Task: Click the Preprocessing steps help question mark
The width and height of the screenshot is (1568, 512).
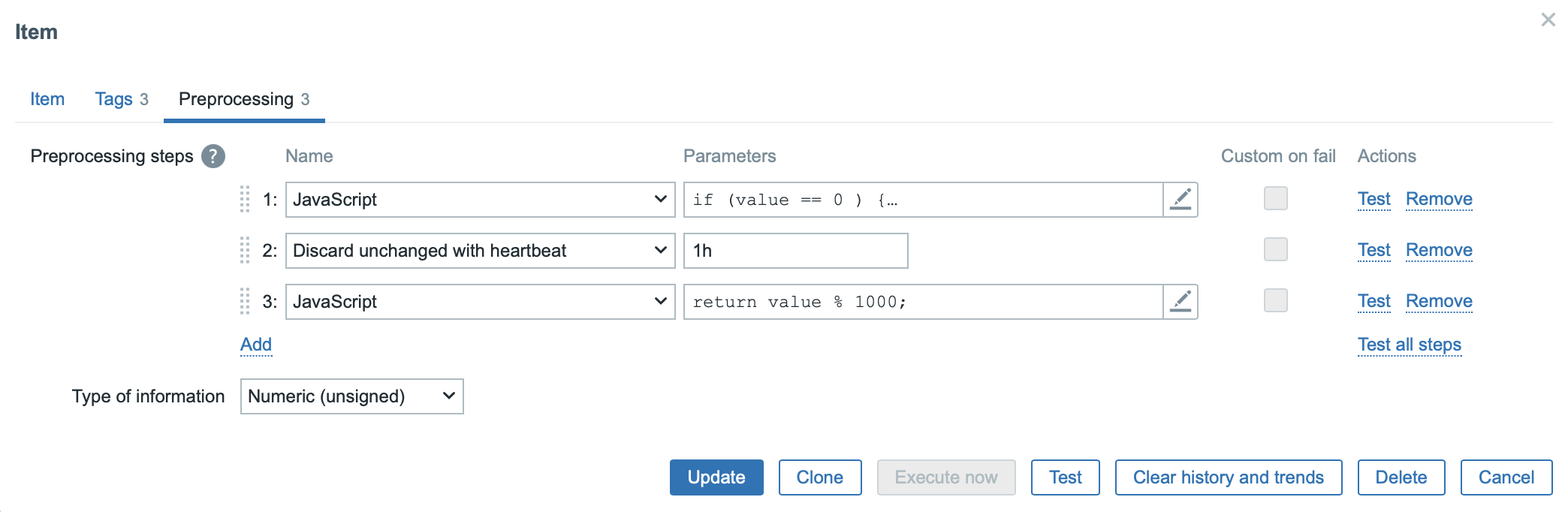Action: [213, 156]
